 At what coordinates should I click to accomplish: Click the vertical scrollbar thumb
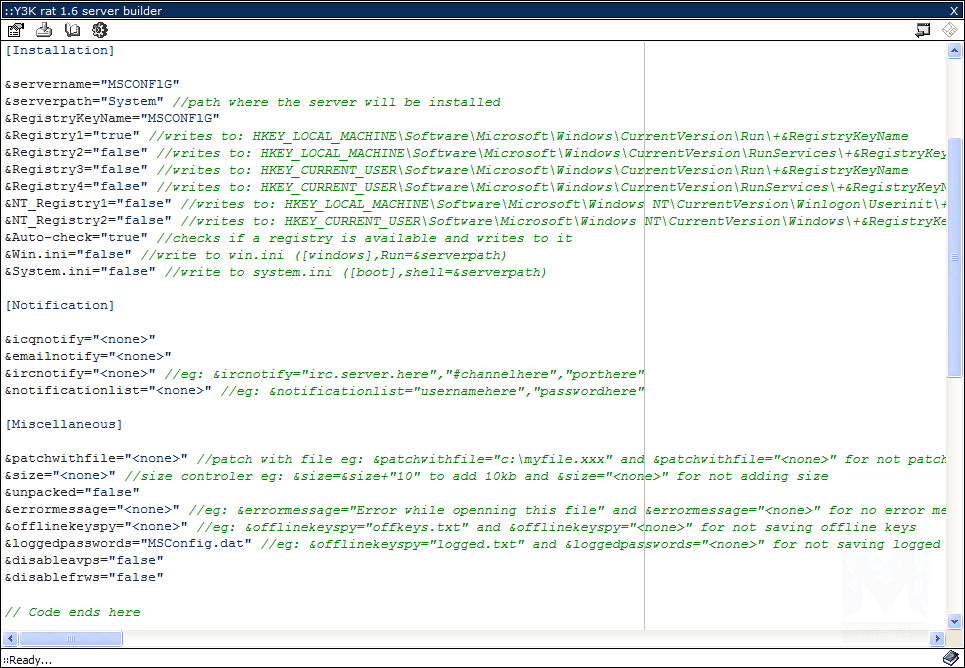[x=954, y=257]
